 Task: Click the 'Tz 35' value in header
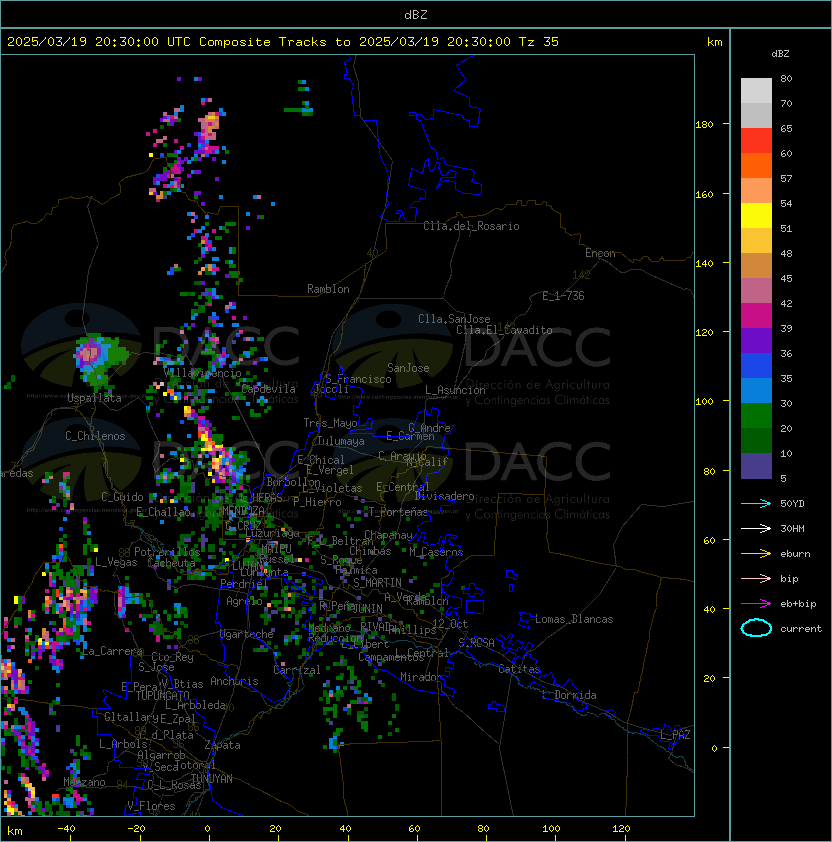[x=539, y=42]
